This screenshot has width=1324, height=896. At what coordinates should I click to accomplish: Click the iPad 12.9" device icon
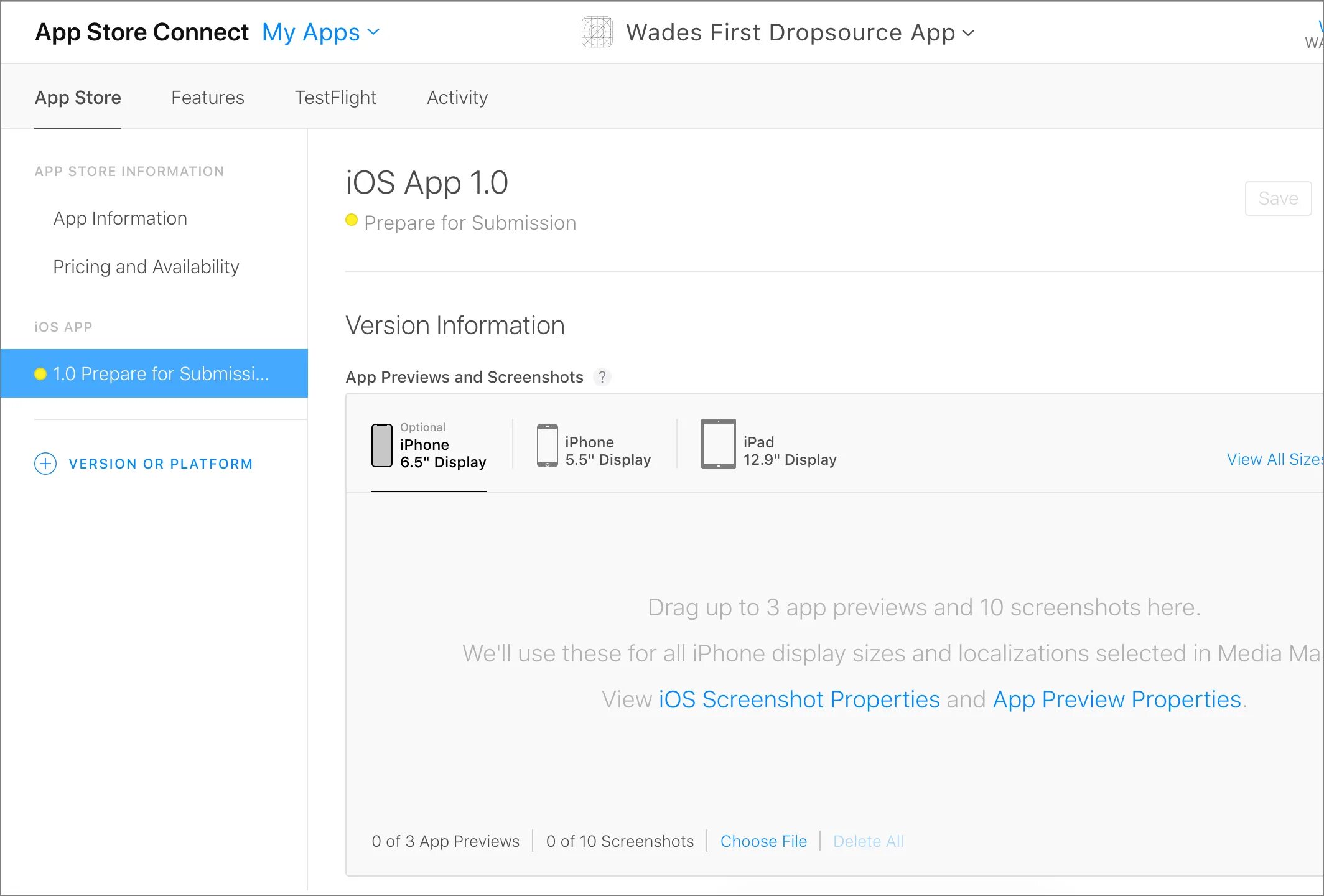pos(718,444)
